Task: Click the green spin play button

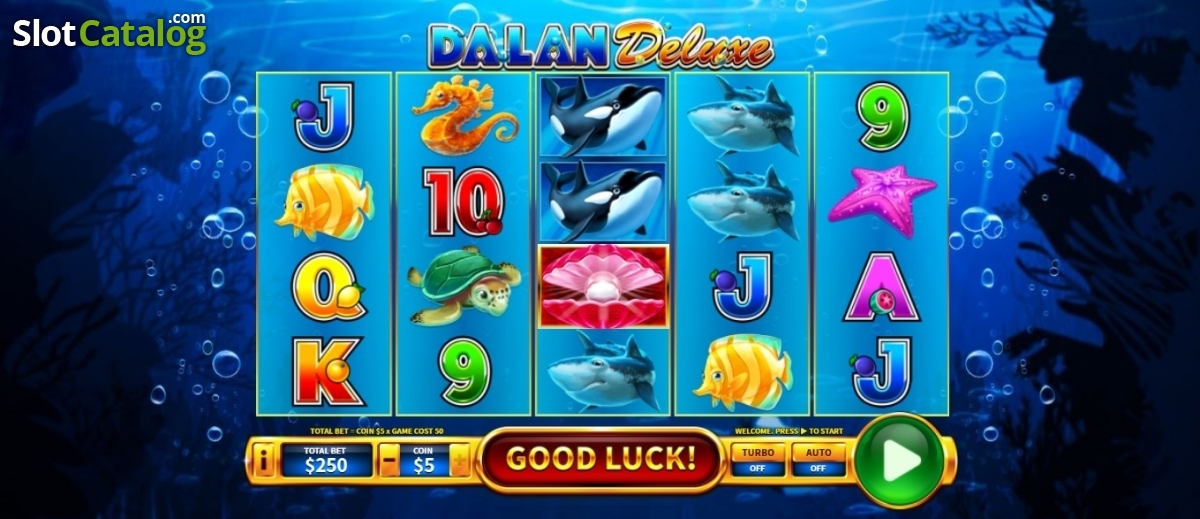Action: 899,459
